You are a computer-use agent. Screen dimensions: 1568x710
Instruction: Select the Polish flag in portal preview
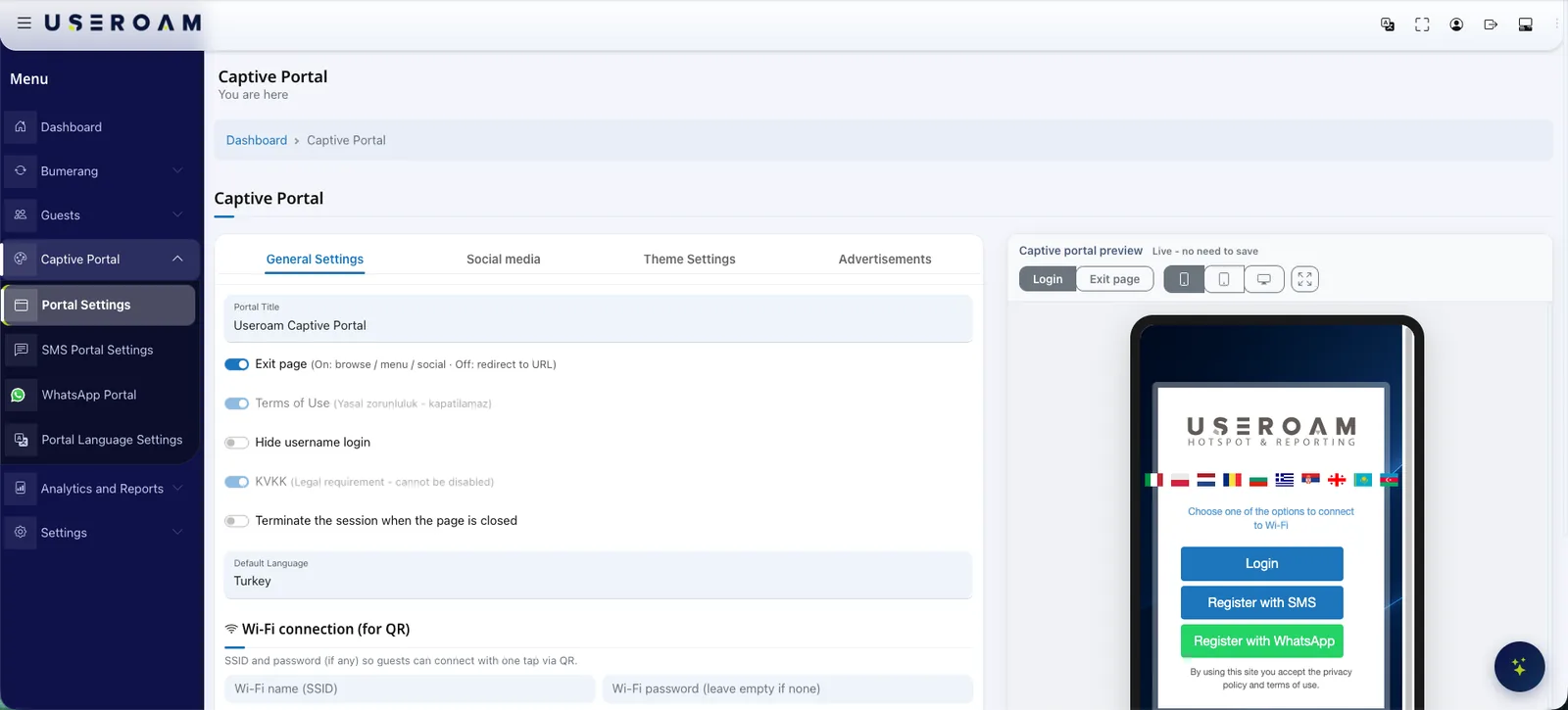(1180, 480)
